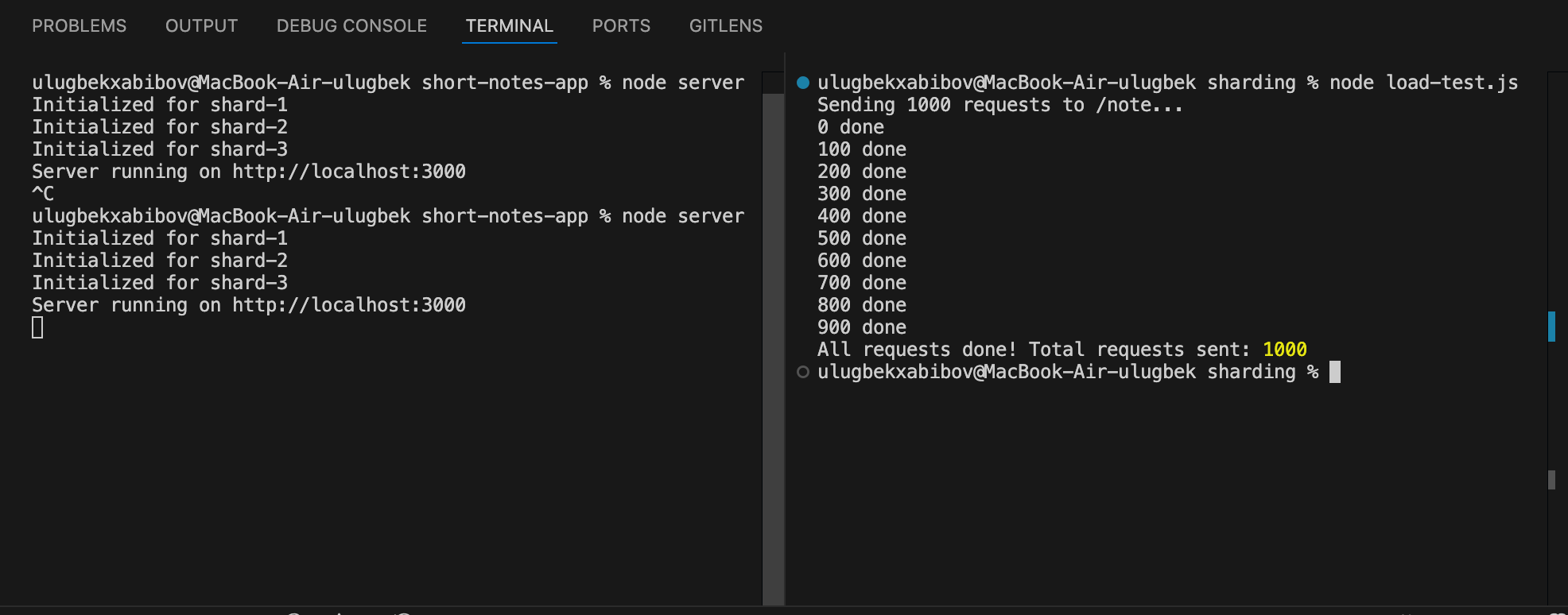Click the blue marker in the right terminal scrollbar
This screenshot has width=1568, height=615.
point(1551,327)
